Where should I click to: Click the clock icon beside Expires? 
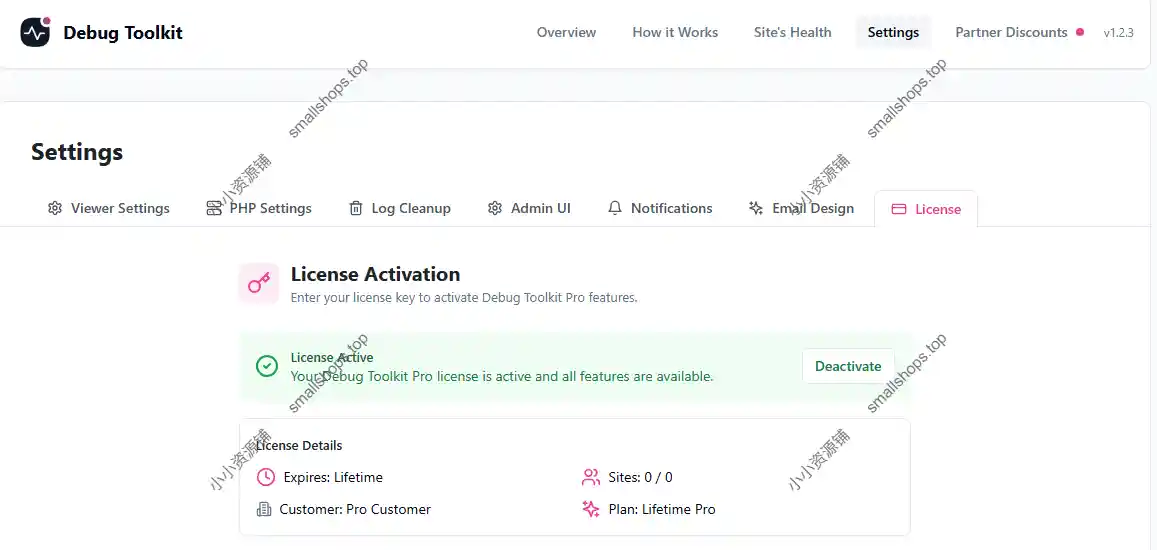(266, 477)
